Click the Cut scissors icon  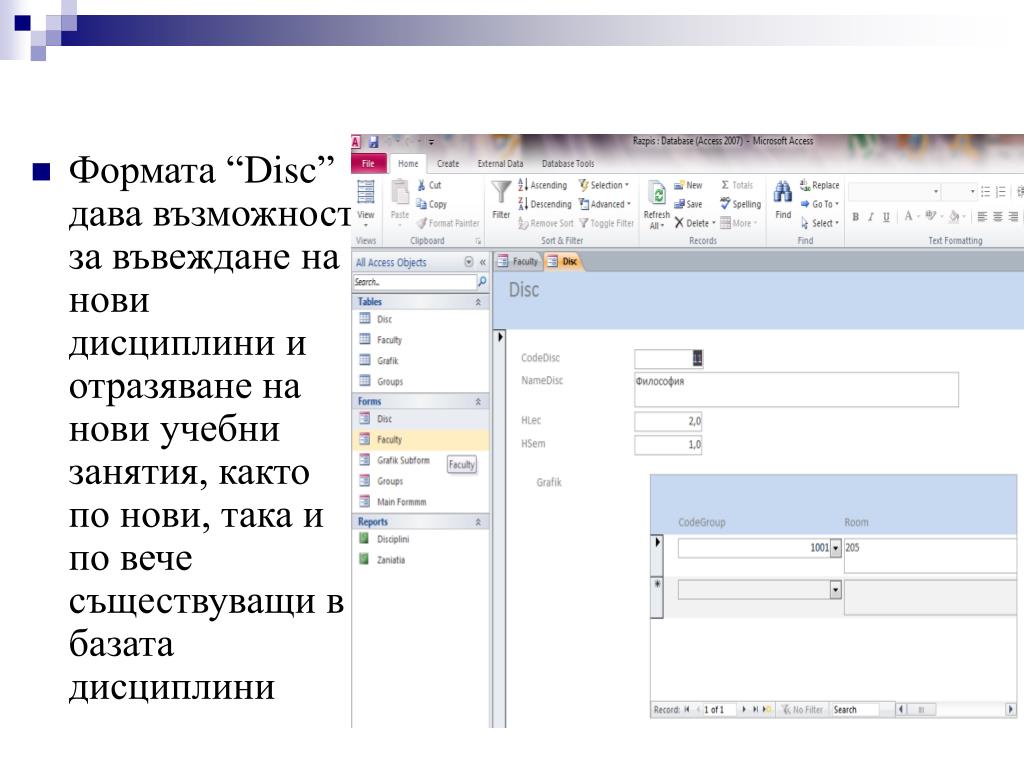422,185
